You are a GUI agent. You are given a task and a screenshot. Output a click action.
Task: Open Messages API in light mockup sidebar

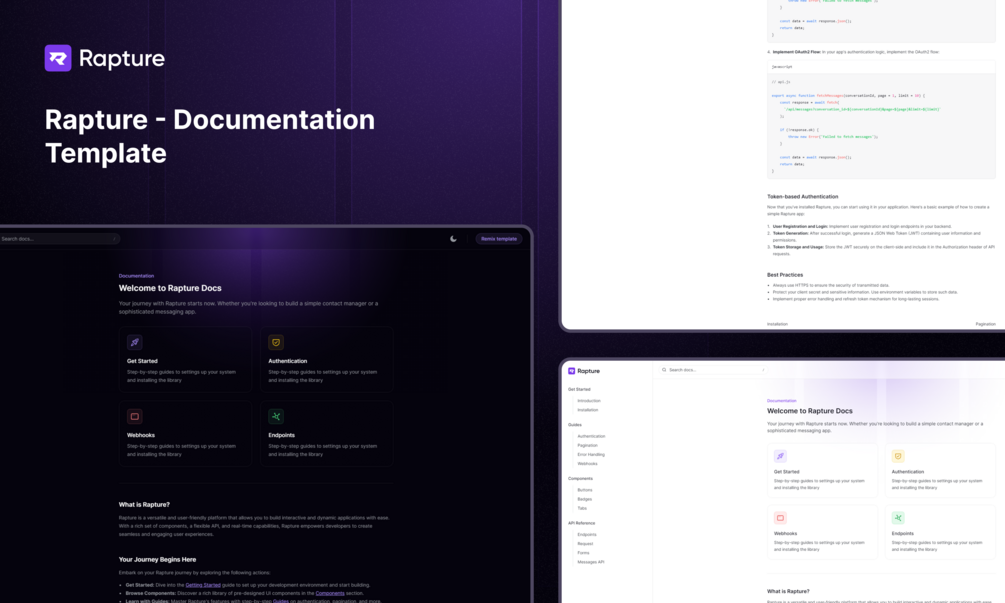point(591,562)
